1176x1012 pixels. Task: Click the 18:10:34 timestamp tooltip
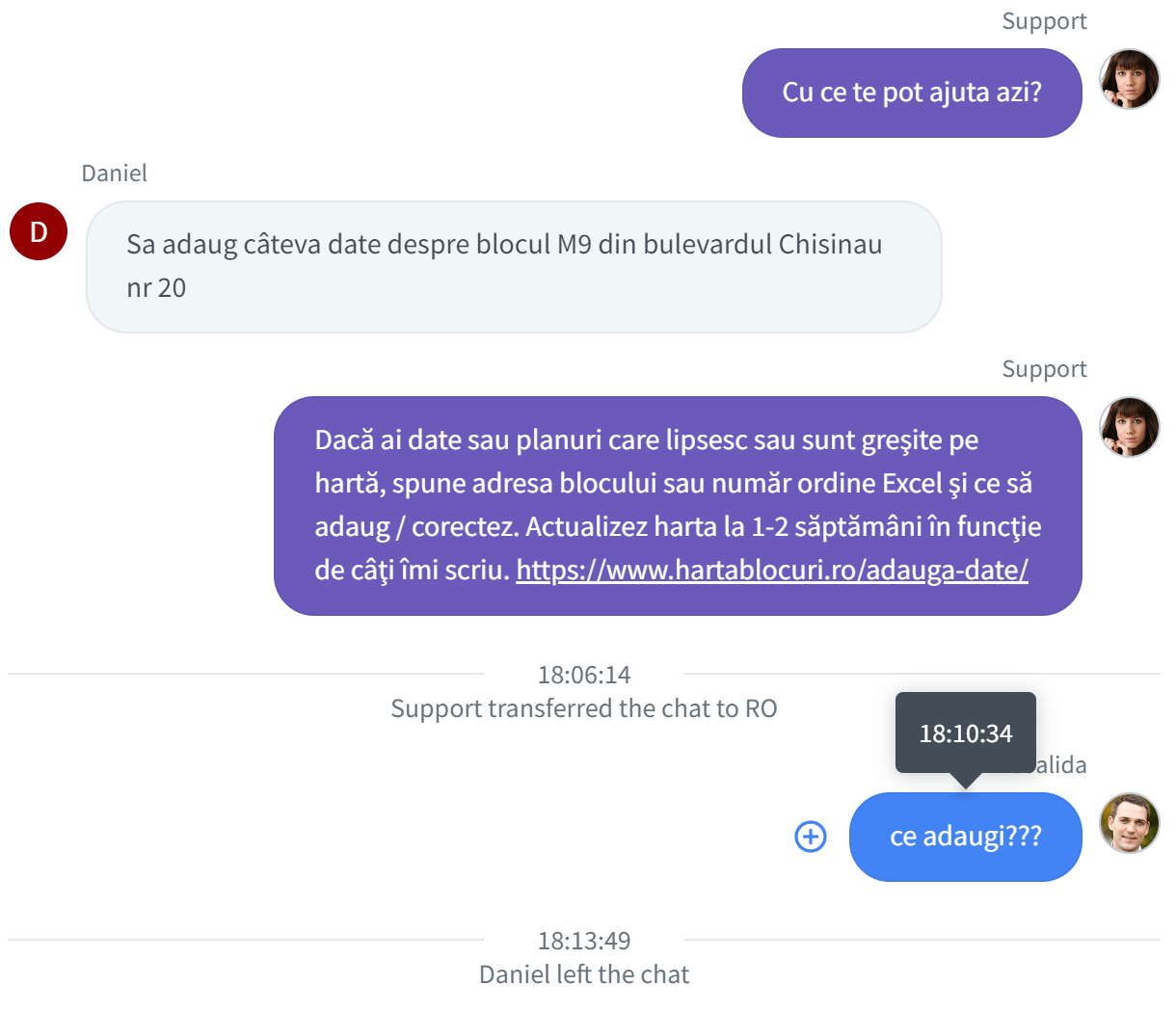[x=966, y=733]
